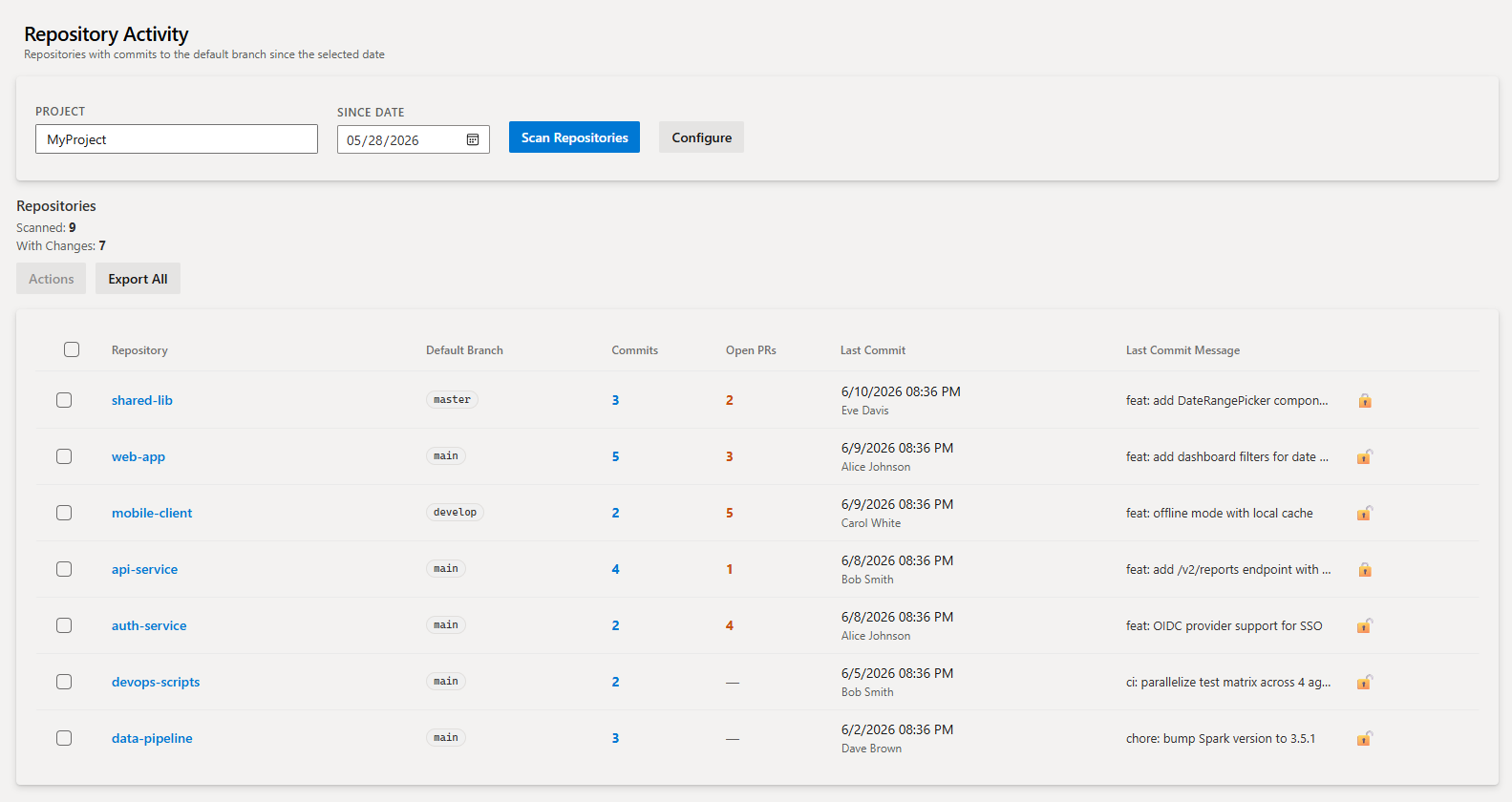Image resolution: width=1512 pixels, height=802 pixels.
Task: Click the unlocked padlock icon for web-app
Action: [x=1365, y=456]
